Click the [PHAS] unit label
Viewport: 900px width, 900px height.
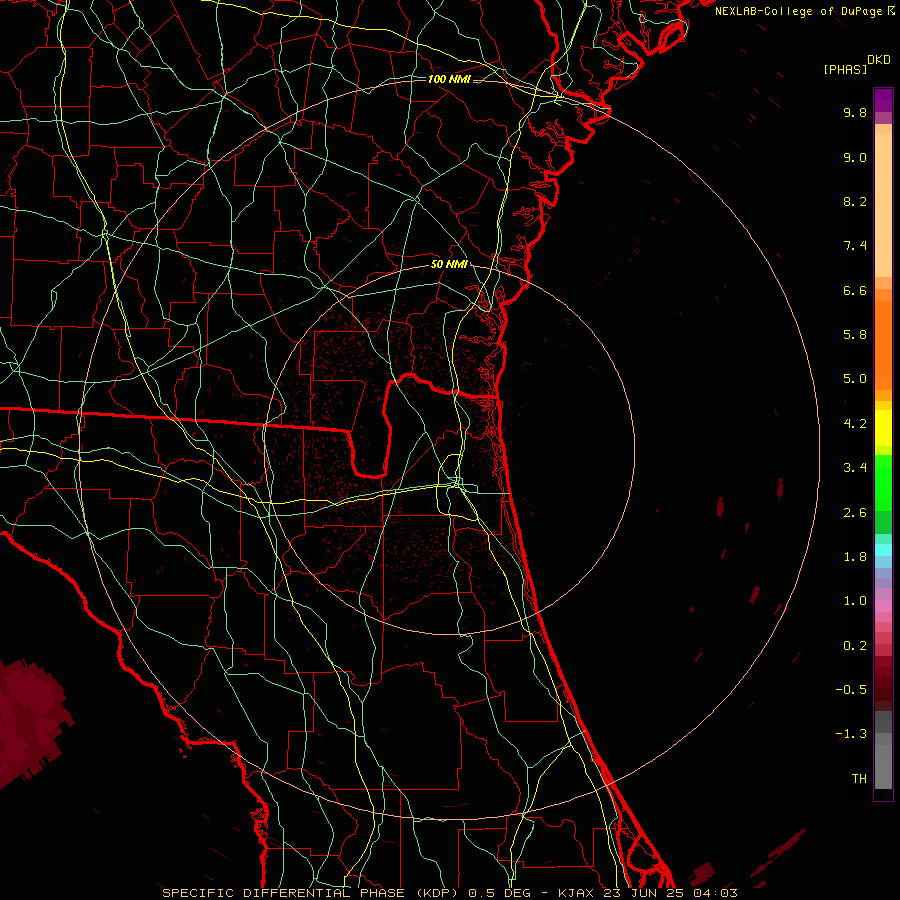pos(845,69)
